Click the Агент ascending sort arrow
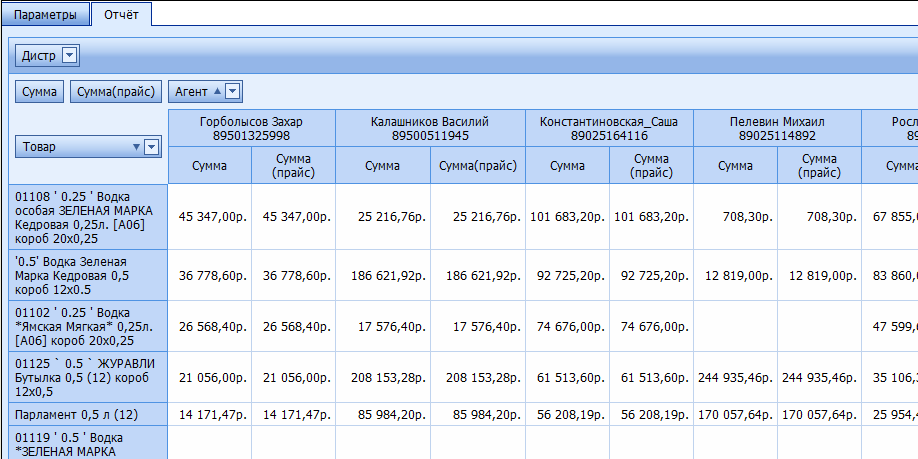This screenshot has height=459, width=918. (x=217, y=92)
